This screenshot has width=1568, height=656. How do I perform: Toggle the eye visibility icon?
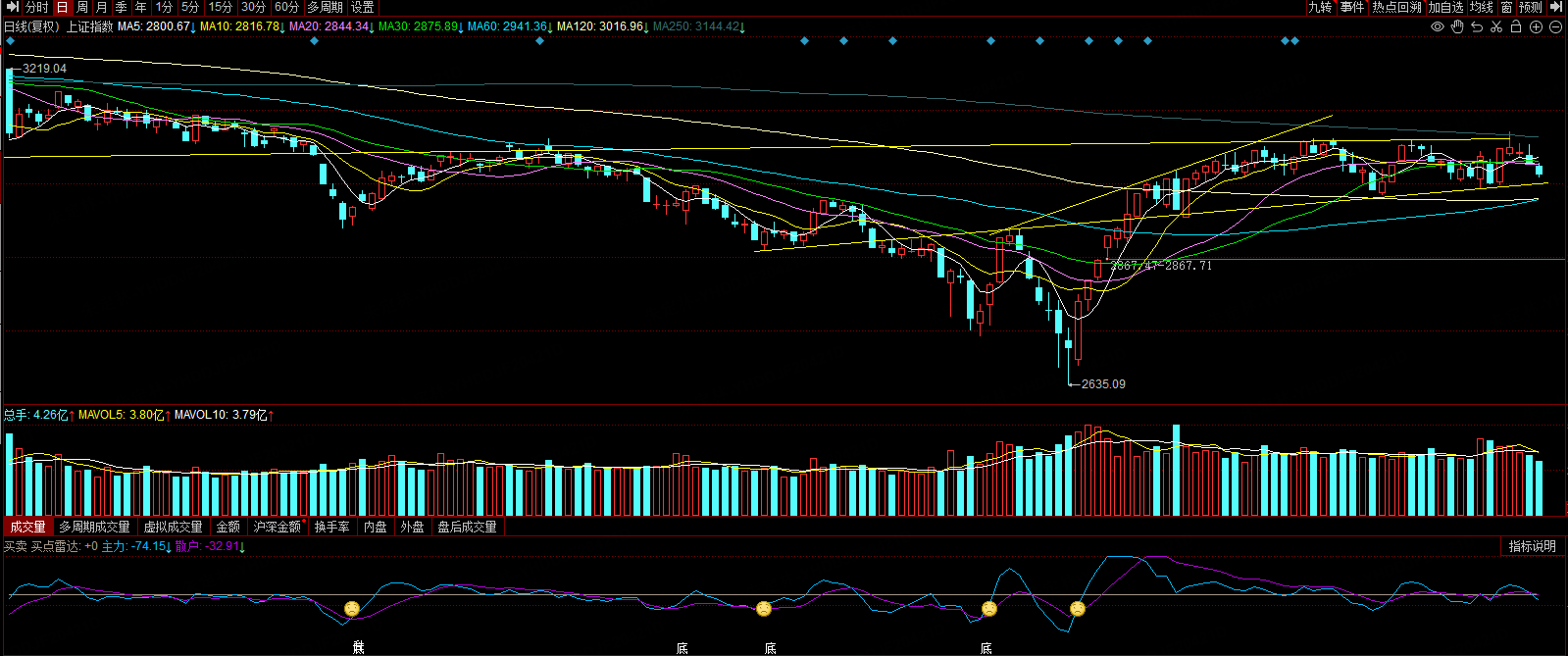tap(1438, 26)
